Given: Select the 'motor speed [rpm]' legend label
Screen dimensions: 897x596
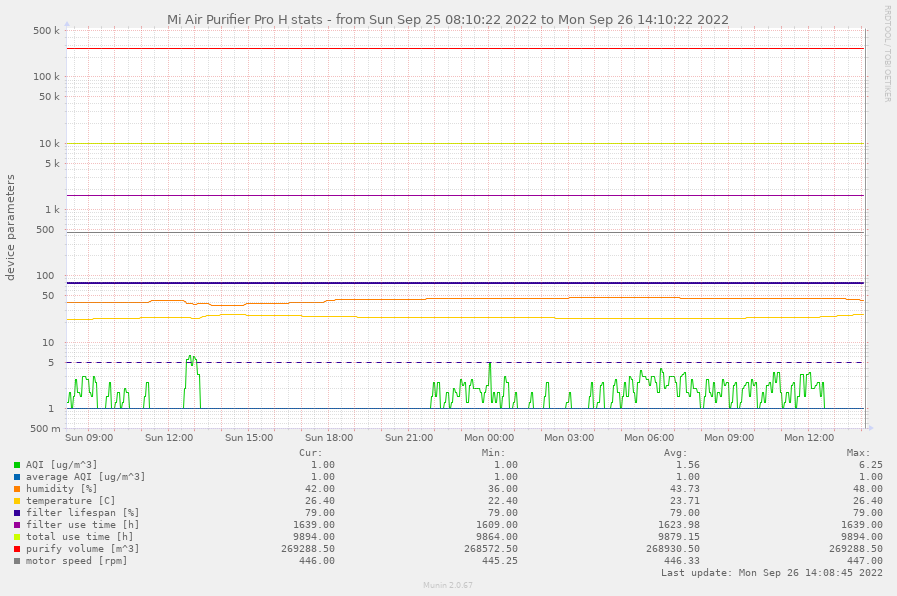Looking at the screenshot, I should point(77,561).
